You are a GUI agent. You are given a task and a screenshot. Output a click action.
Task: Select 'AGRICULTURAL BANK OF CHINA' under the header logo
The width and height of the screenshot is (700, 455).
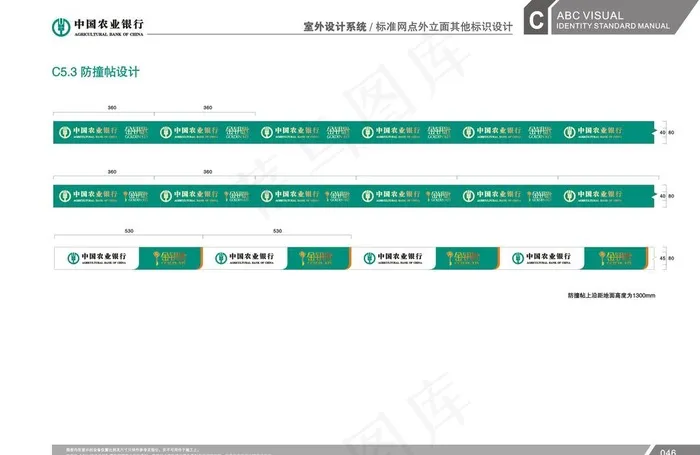109,34
